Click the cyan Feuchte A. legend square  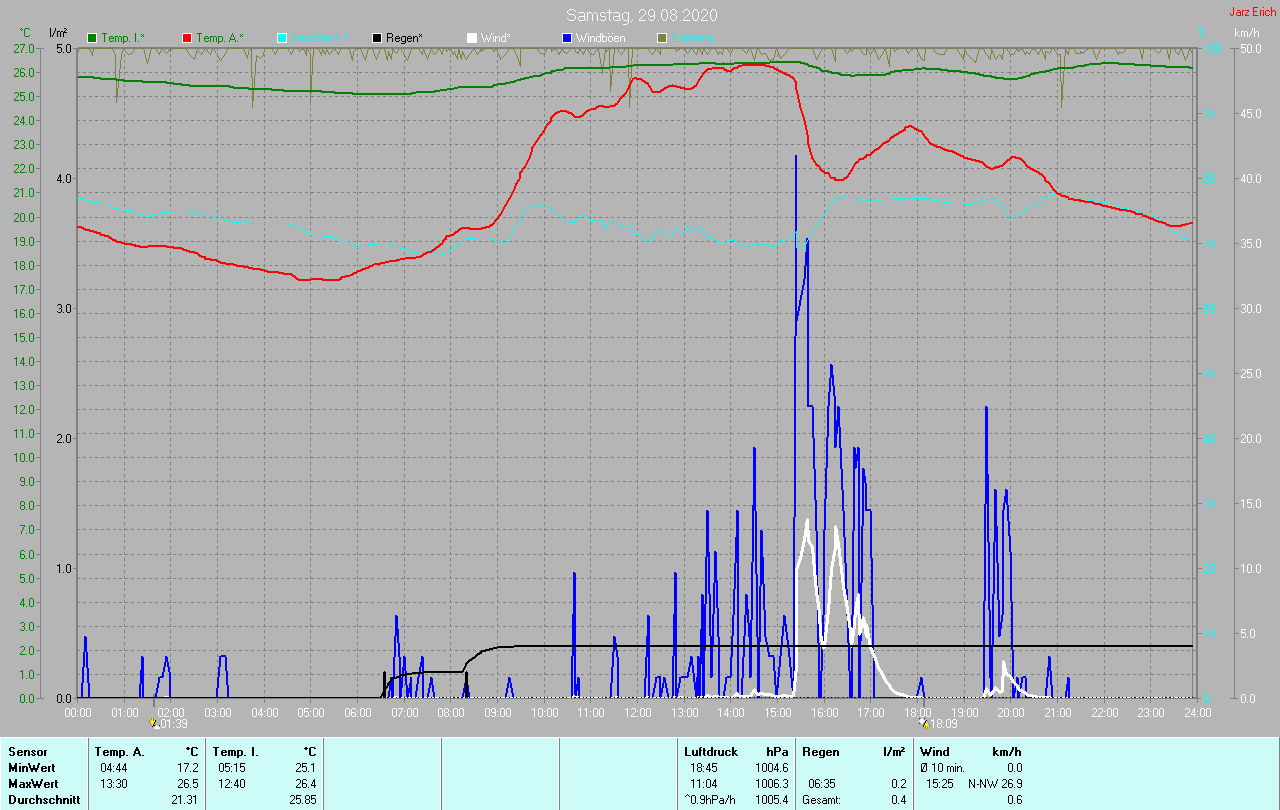coord(282,38)
